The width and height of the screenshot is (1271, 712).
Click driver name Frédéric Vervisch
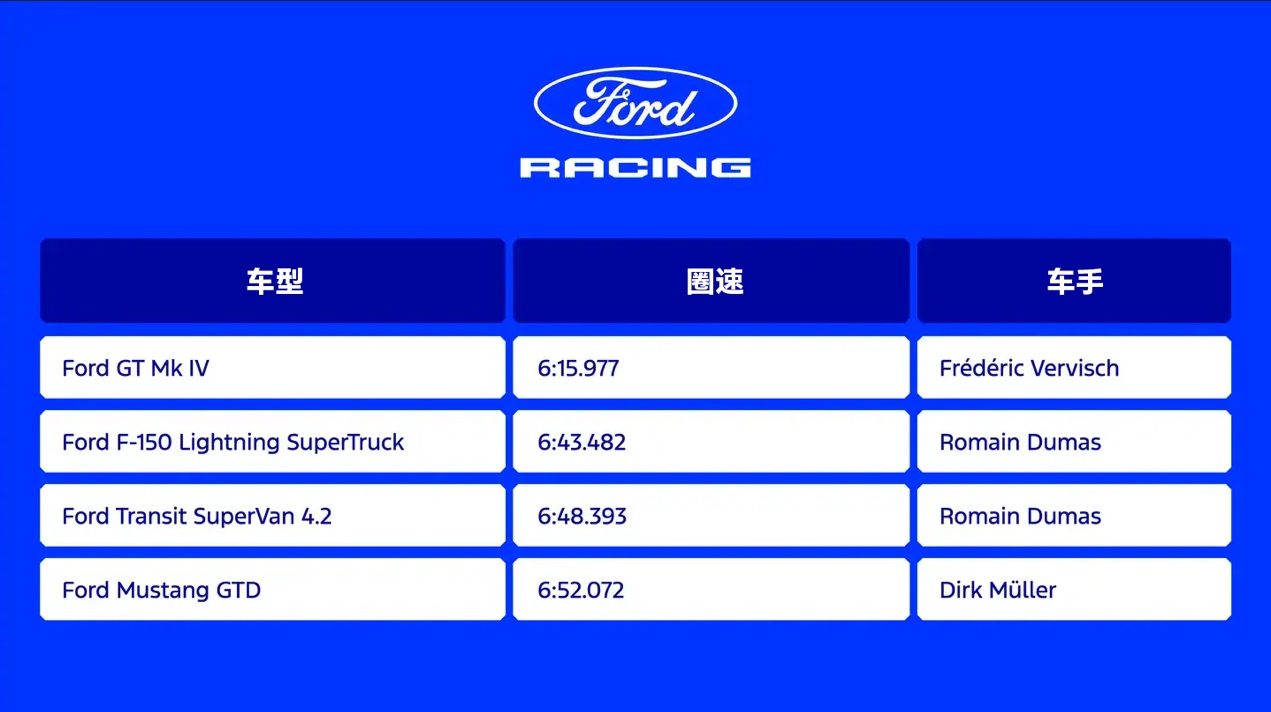1029,368
